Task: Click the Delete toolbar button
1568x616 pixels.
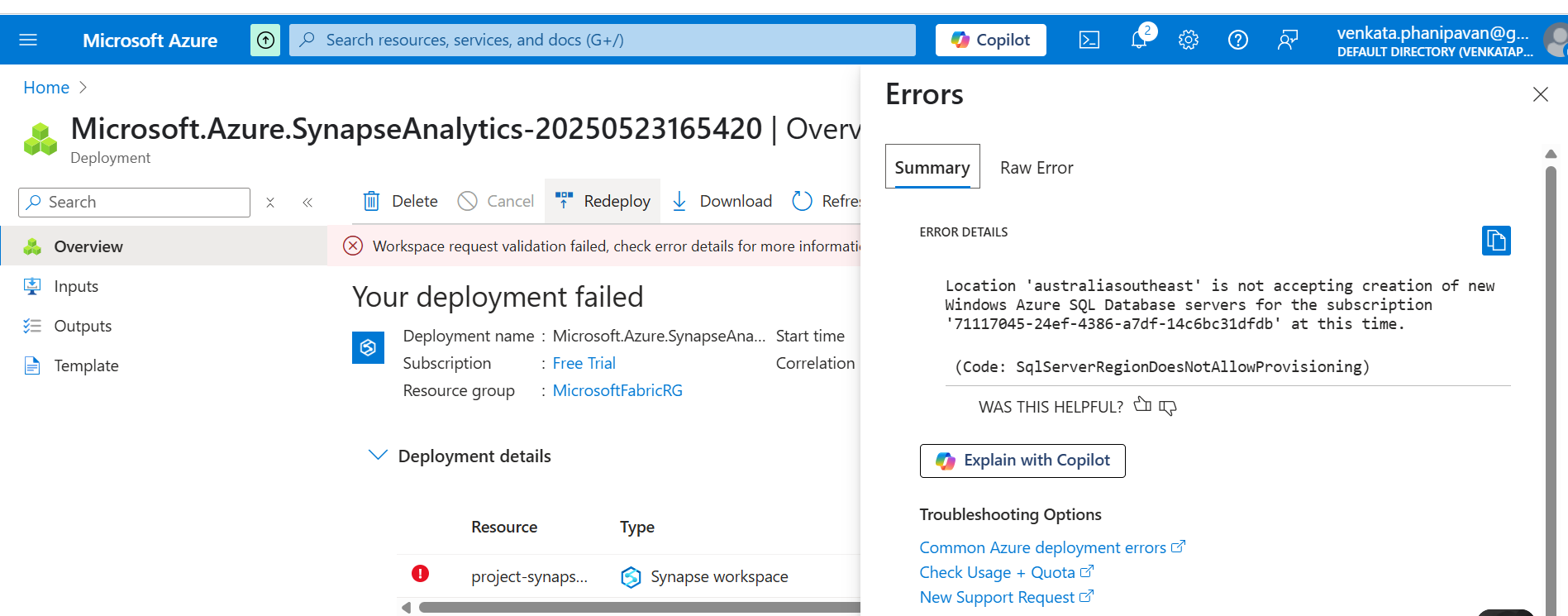Action: click(x=400, y=201)
